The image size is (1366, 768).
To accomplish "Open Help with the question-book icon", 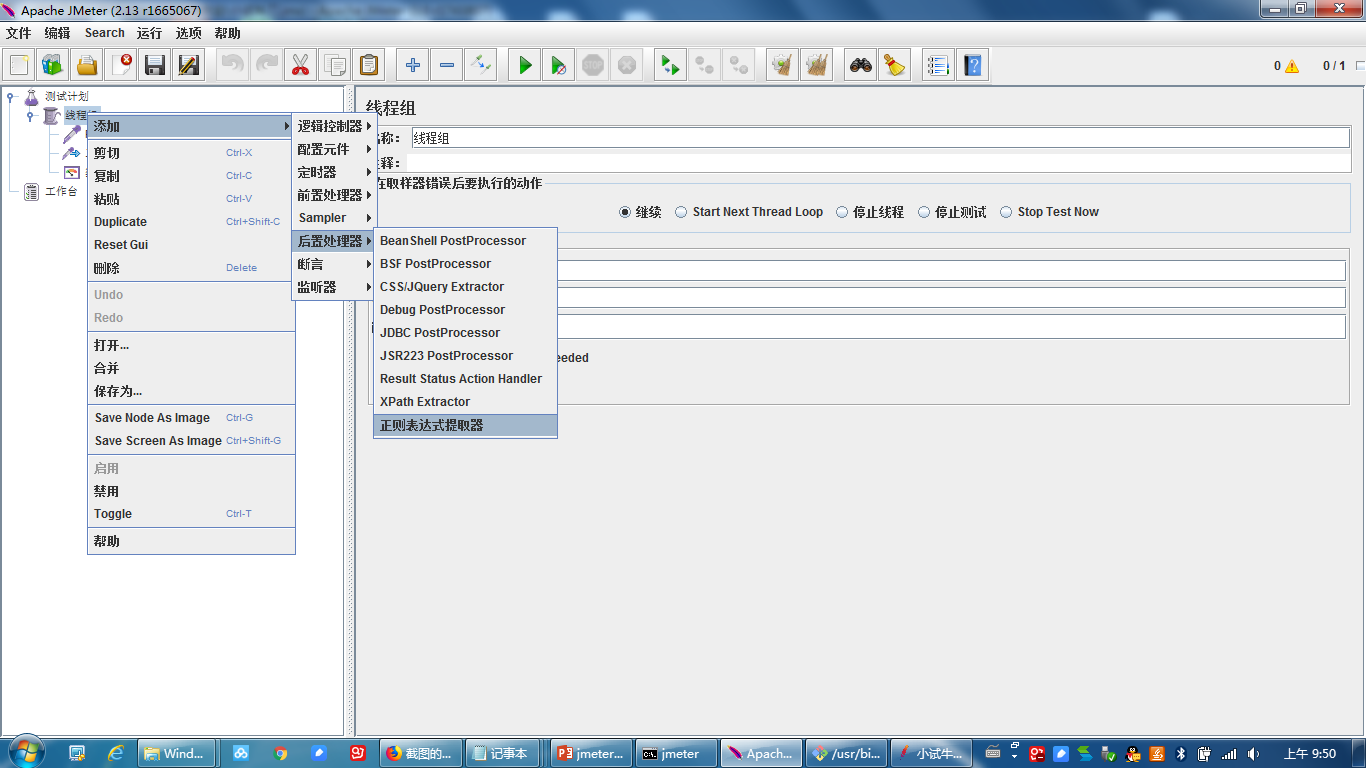I will click(x=972, y=65).
